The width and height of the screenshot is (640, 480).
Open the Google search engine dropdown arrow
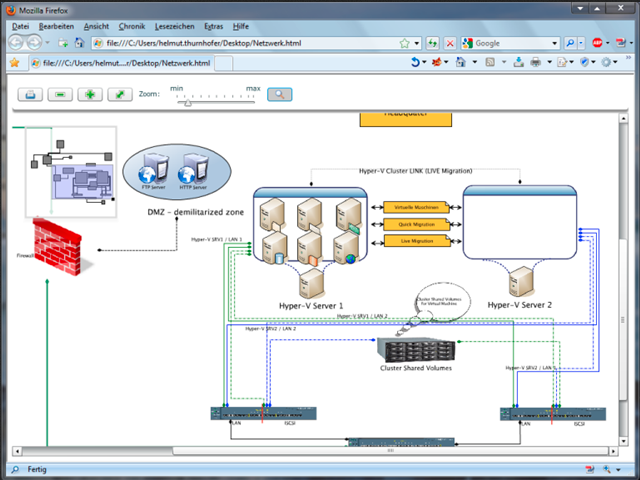point(554,43)
